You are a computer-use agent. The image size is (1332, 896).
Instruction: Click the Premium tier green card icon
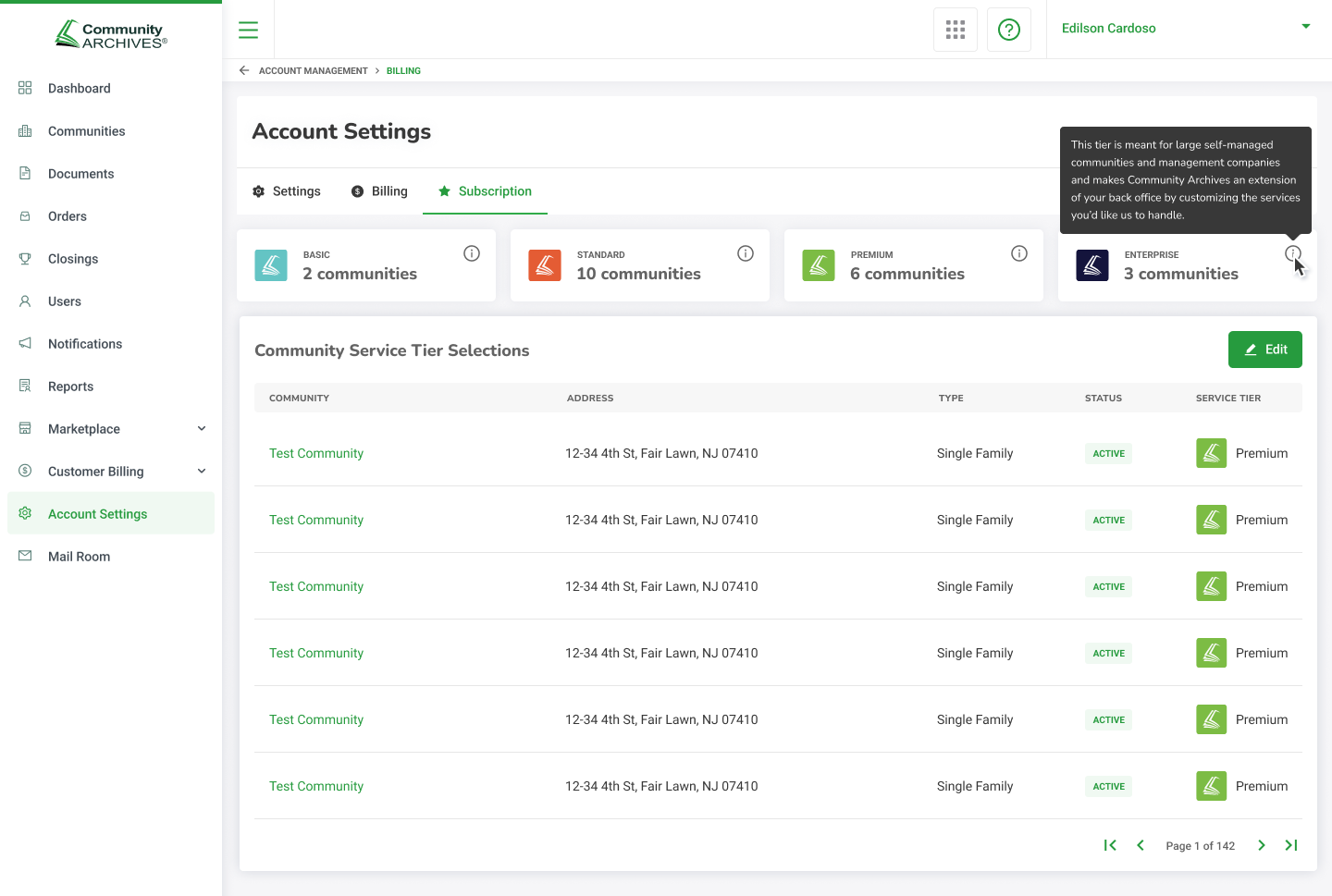[x=819, y=265]
